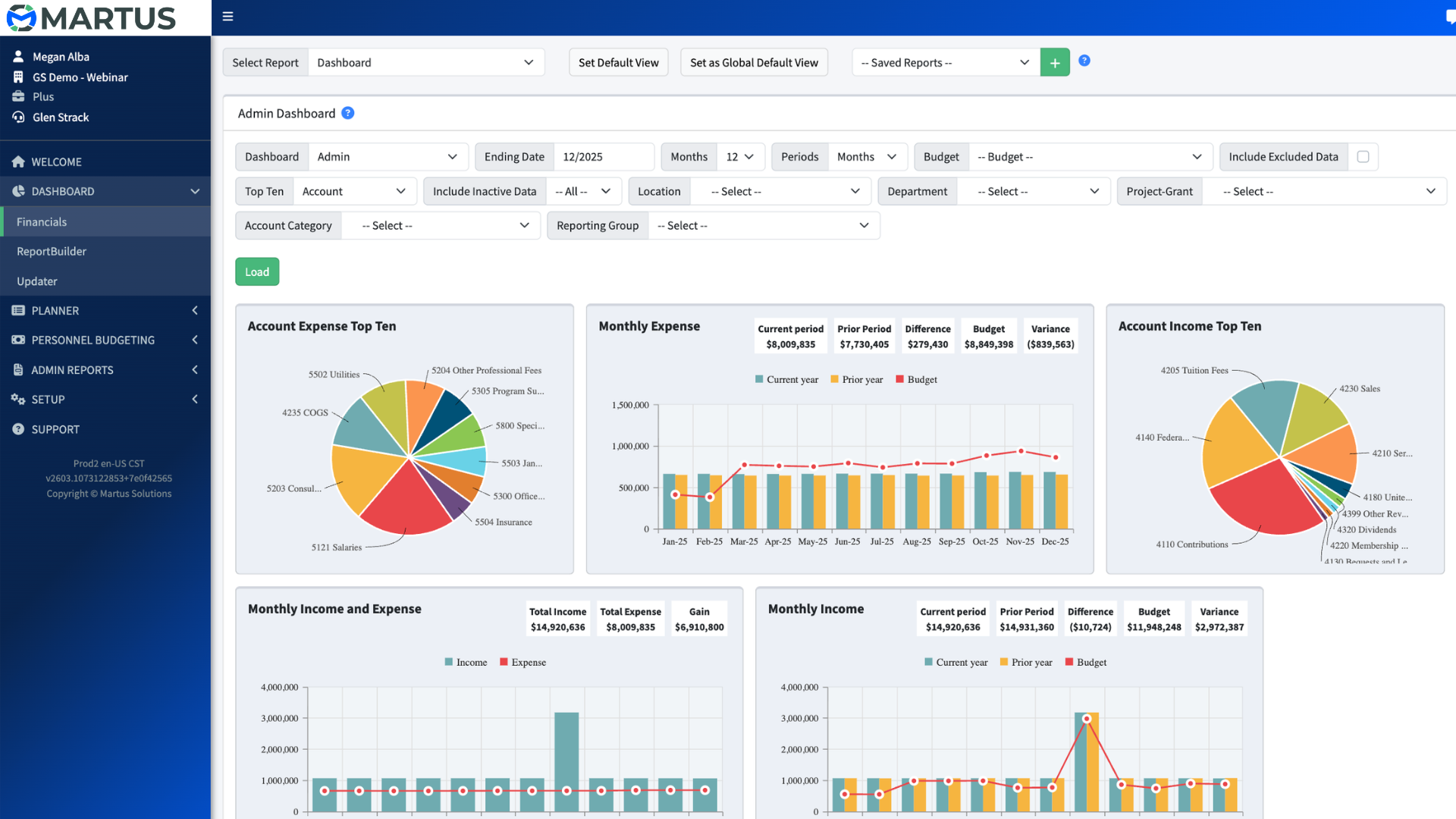Click the help icon beside Admin Dashboard title
Image resolution: width=1456 pixels, height=819 pixels.
(347, 113)
